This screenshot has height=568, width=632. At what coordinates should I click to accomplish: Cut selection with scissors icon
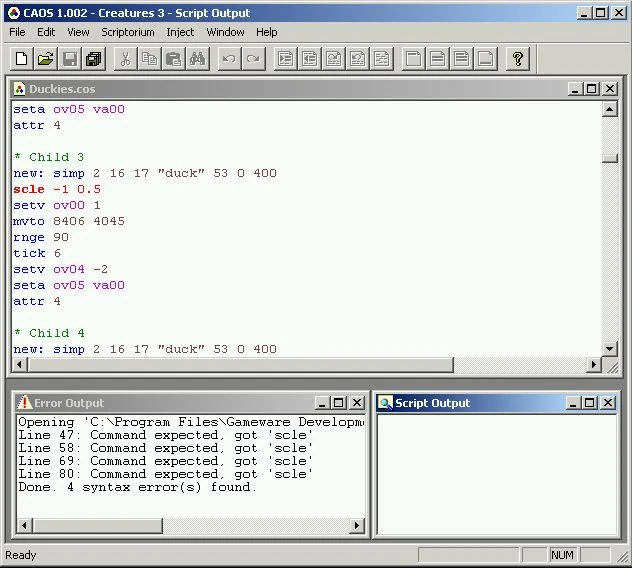125,59
